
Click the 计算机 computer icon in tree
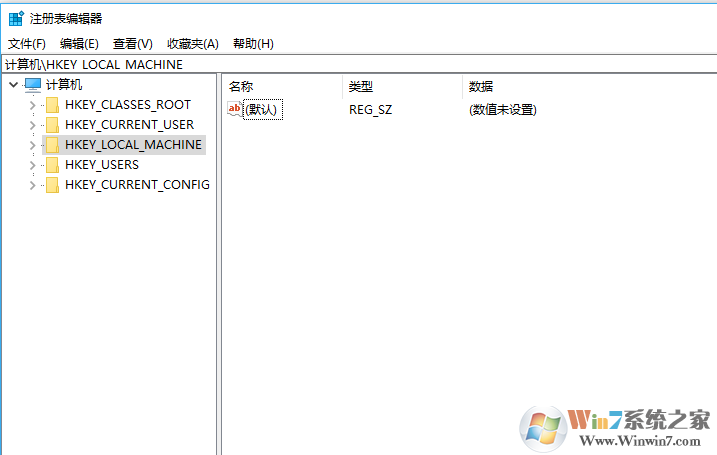pyautogui.click(x=33, y=85)
